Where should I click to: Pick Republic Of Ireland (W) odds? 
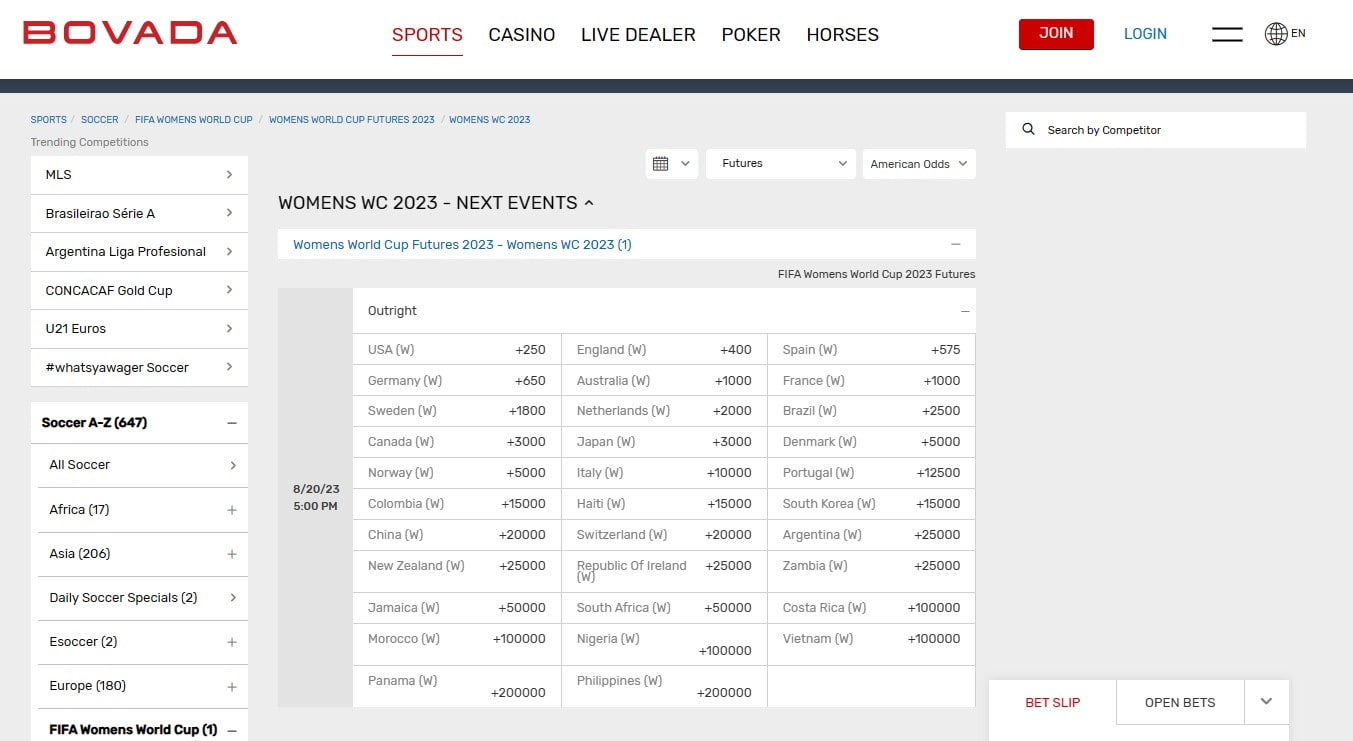[664, 571]
